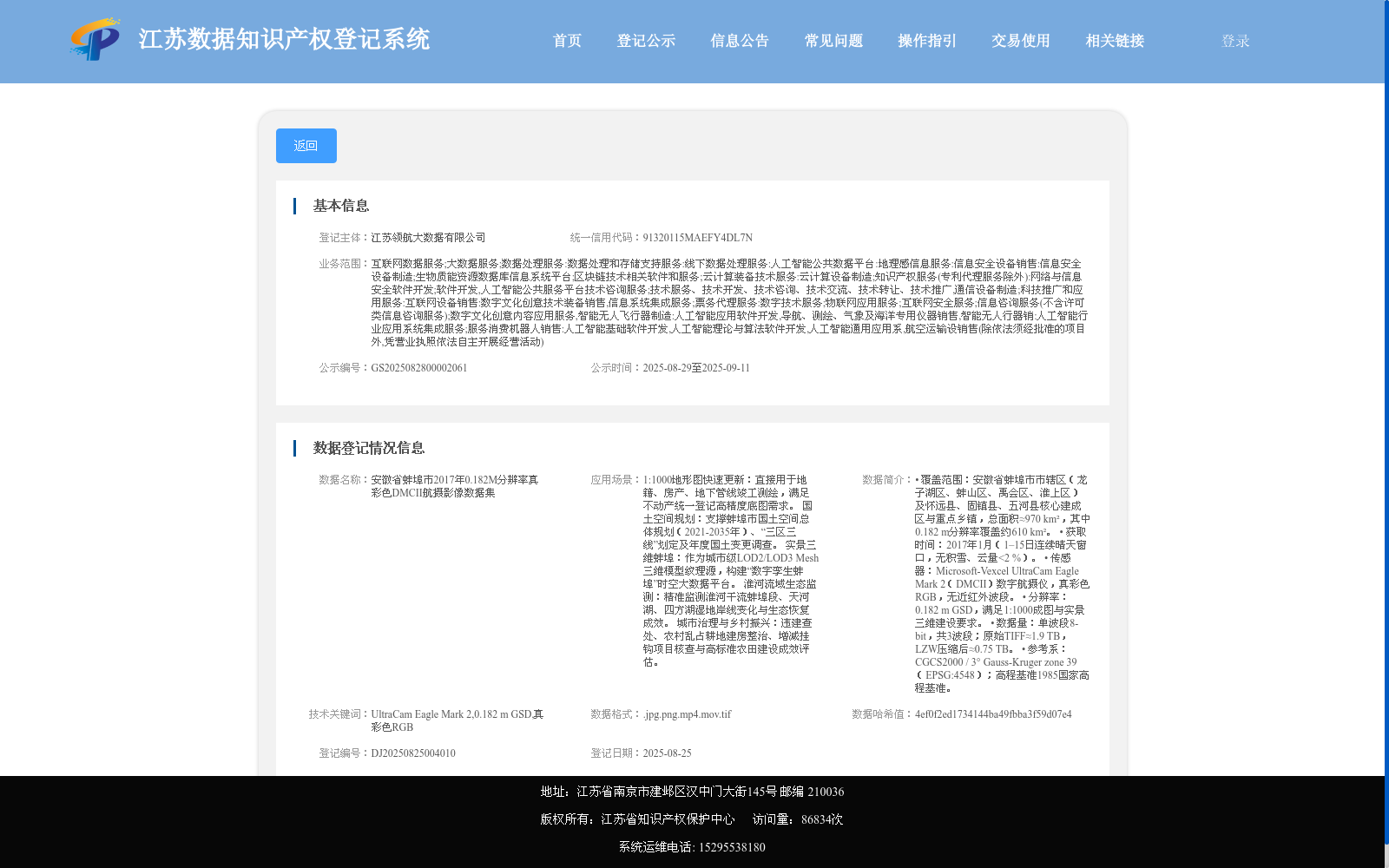Click the 江苏数据知识产权登记系统 site title
The height and width of the screenshot is (868, 1389).
pyautogui.click(x=284, y=40)
